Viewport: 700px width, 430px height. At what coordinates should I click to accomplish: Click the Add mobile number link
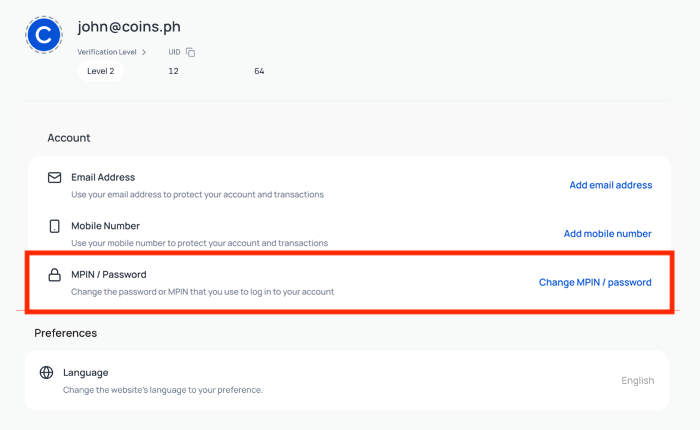click(x=607, y=234)
